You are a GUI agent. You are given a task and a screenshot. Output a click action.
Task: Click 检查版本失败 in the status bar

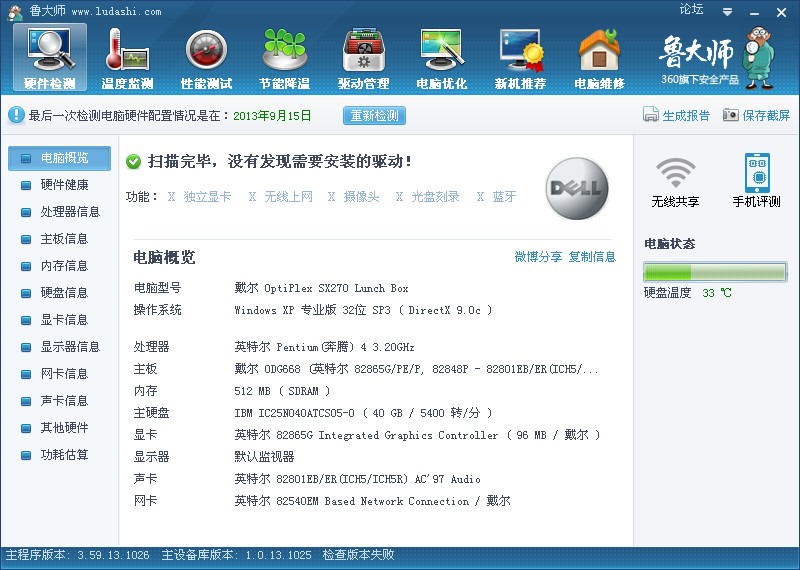pos(359,555)
